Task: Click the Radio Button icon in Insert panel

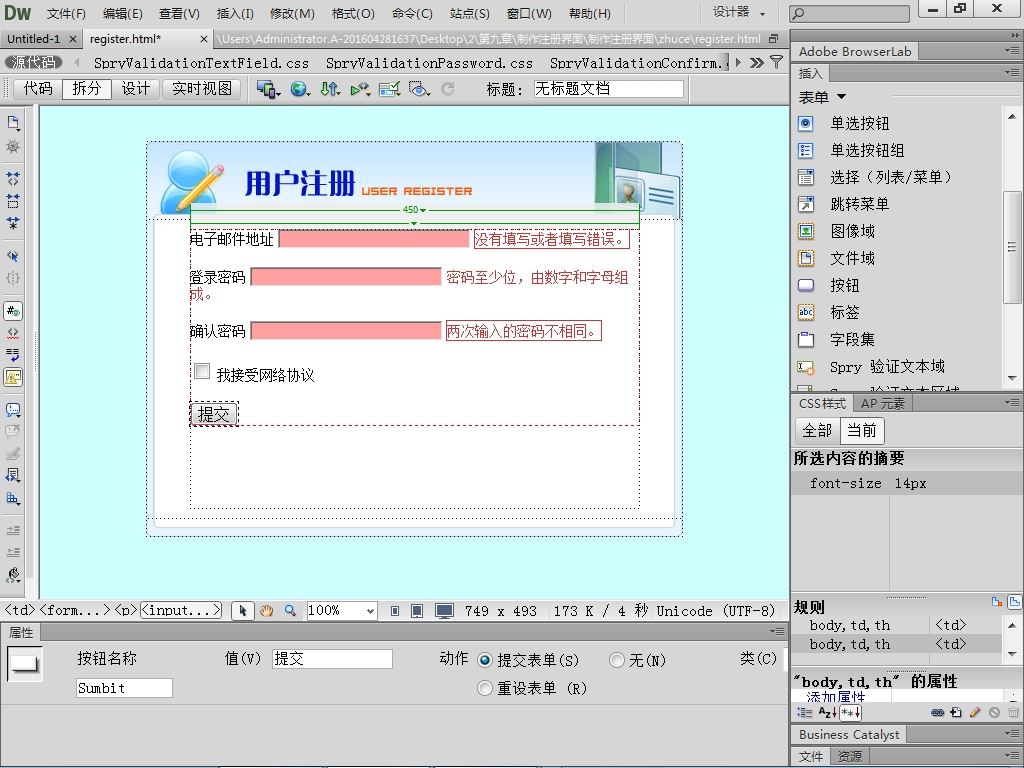Action: point(806,123)
